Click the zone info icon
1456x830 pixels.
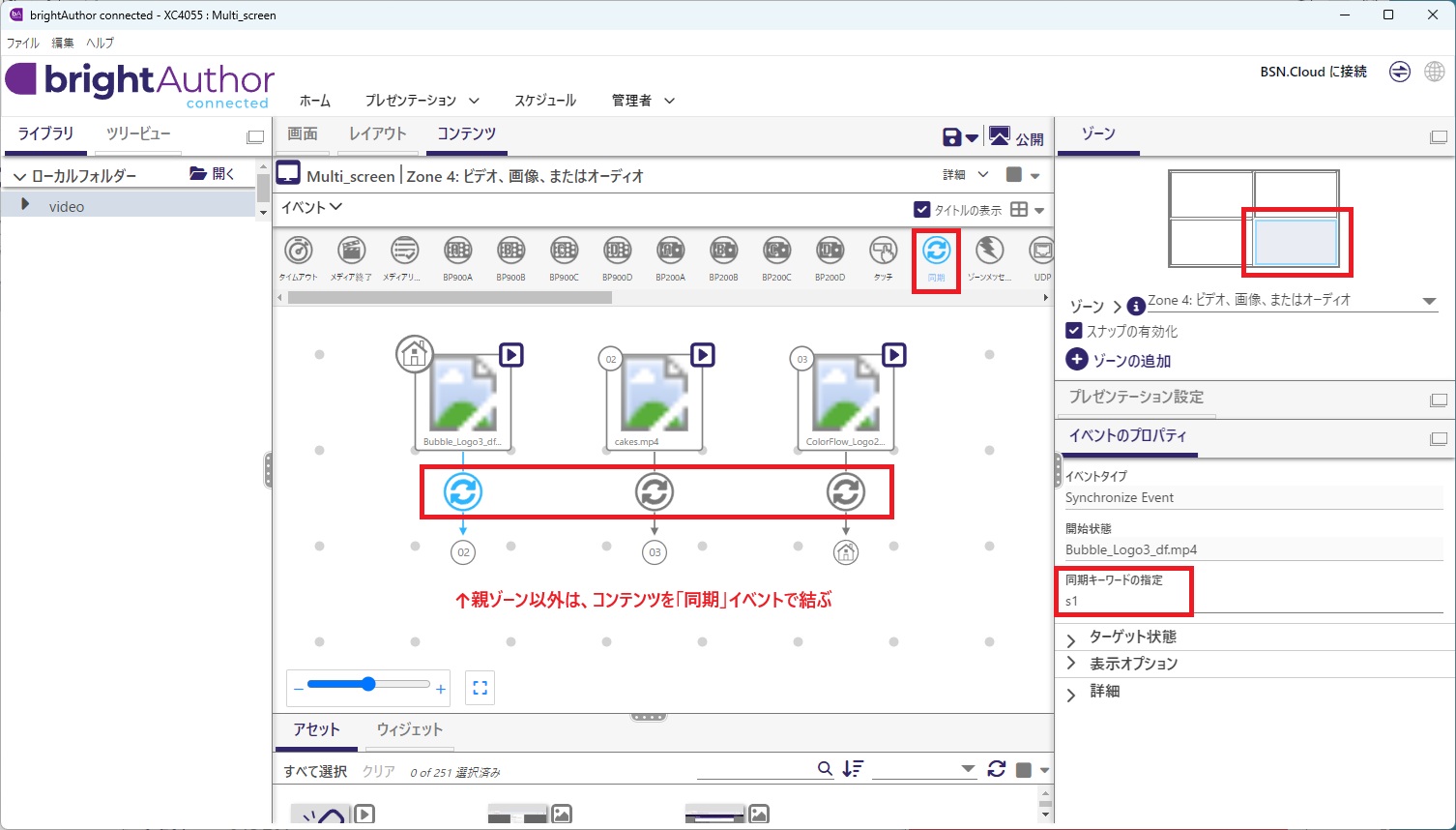tap(1137, 306)
